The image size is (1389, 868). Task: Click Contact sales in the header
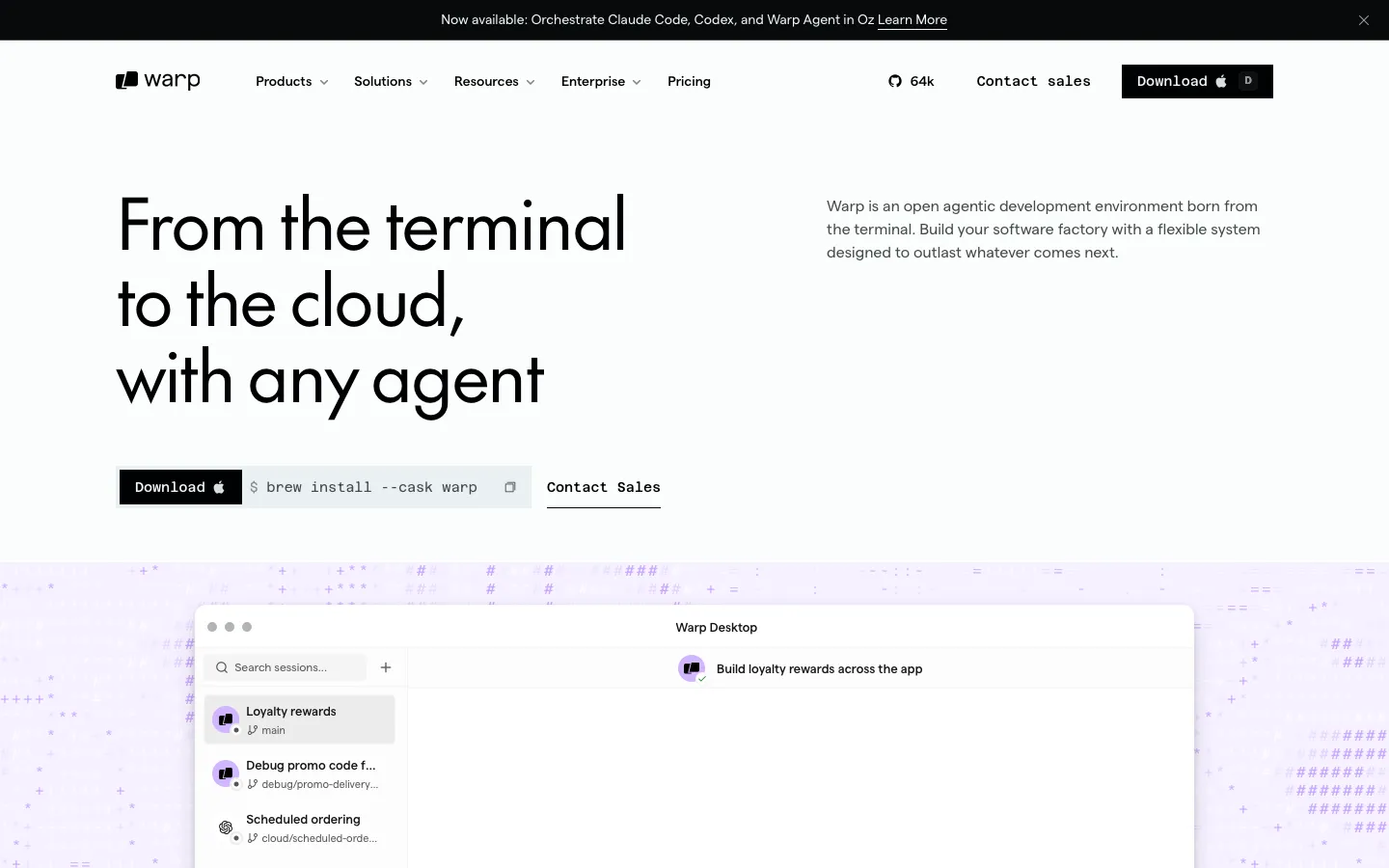point(1033,82)
